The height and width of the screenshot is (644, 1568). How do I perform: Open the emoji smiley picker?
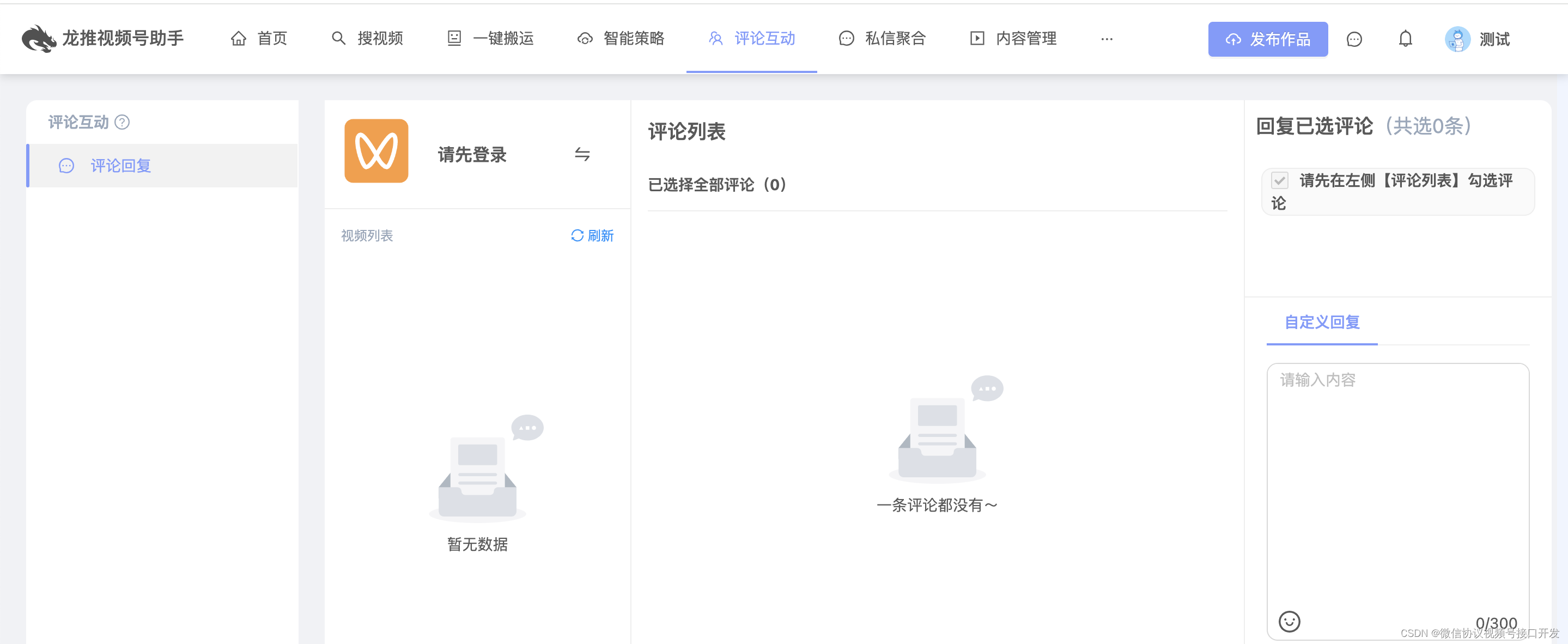pos(1289,621)
